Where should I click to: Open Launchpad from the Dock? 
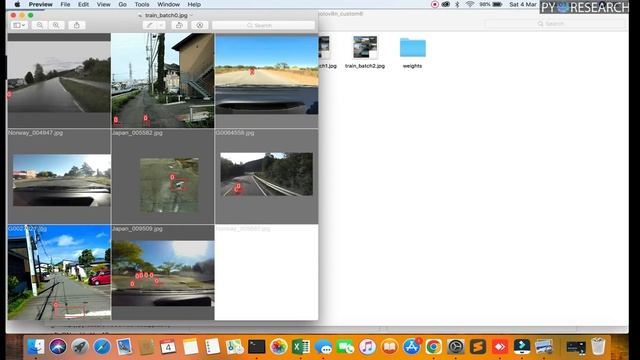coord(80,347)
